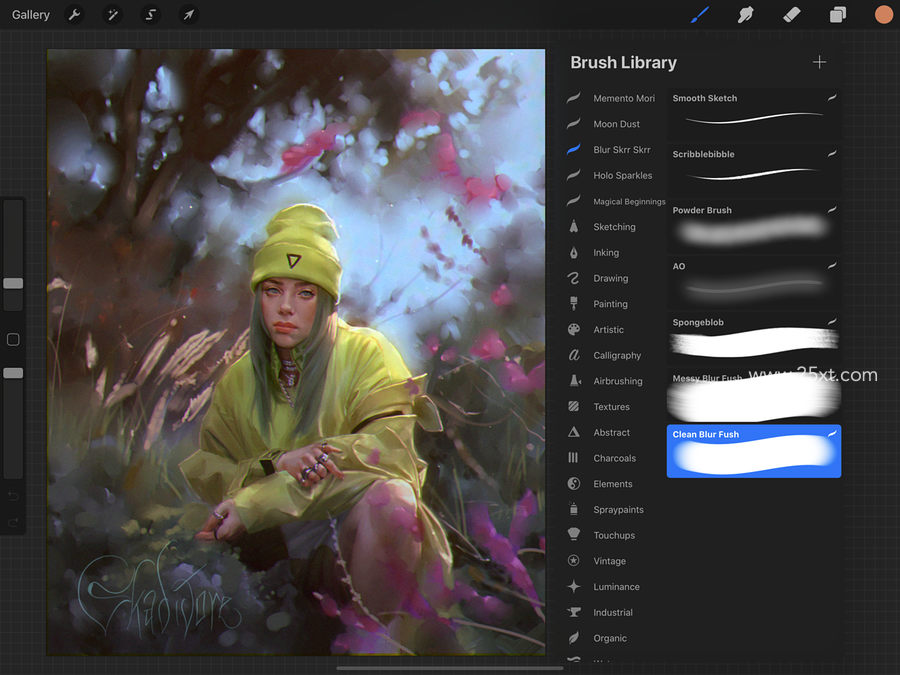This screenshot has height=675, width=900.
Task: Select the Eraser tool
Action: click(x=792, y=14)
